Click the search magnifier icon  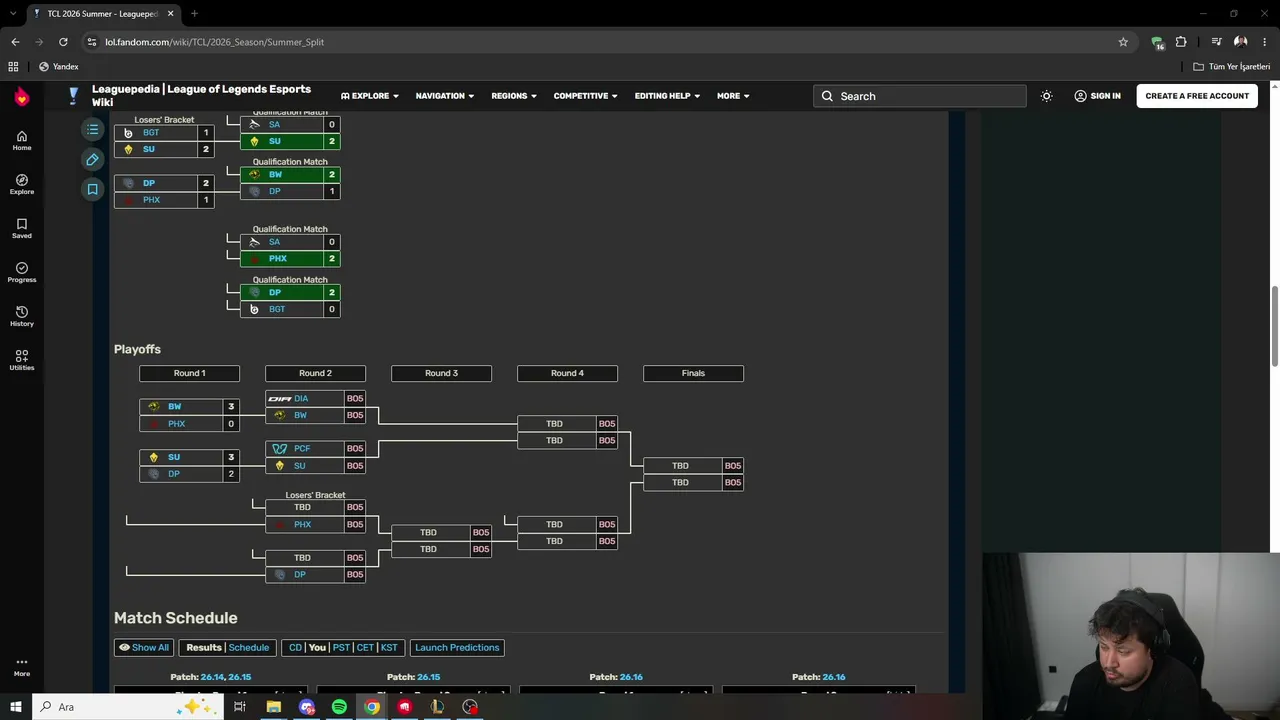point(827,96)
